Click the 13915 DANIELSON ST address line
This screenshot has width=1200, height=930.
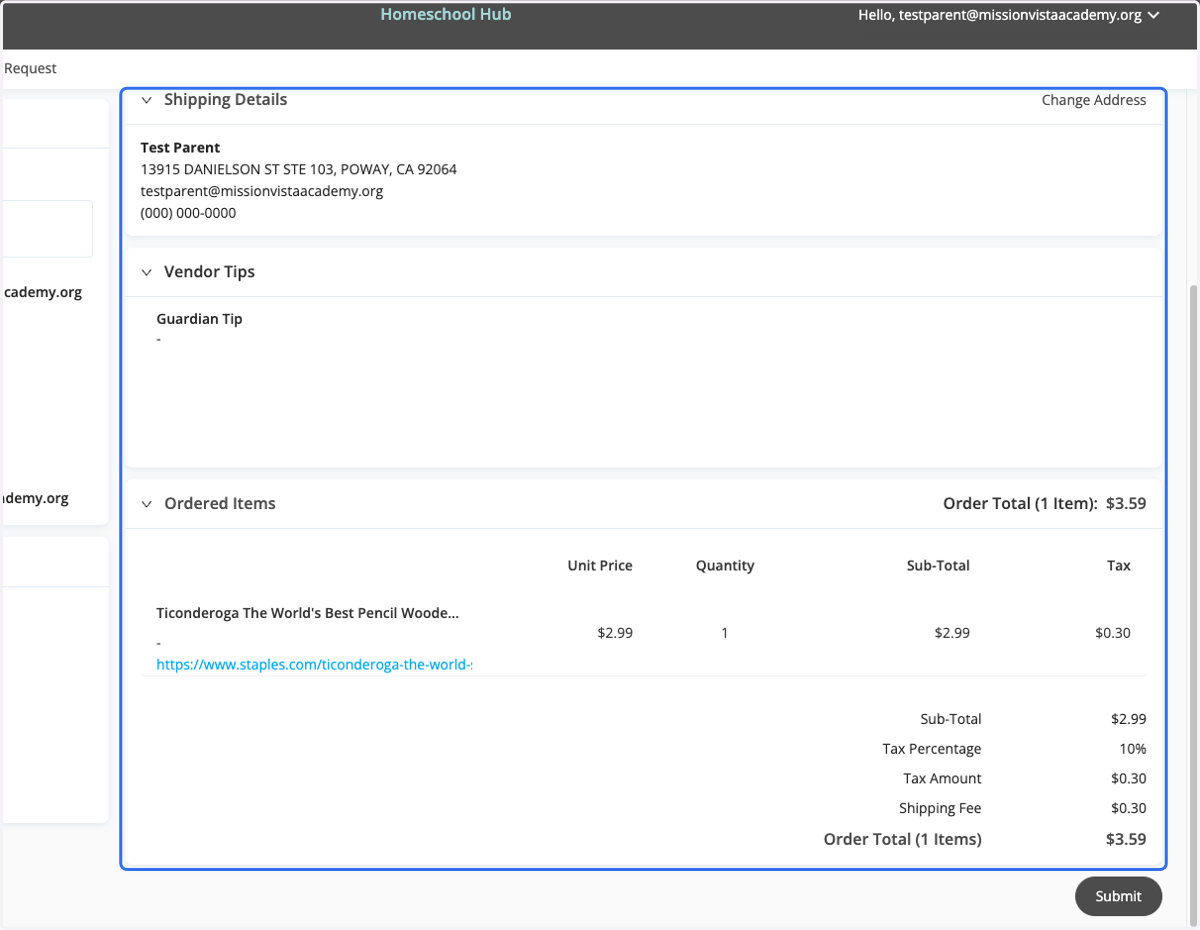pos(298,169)
